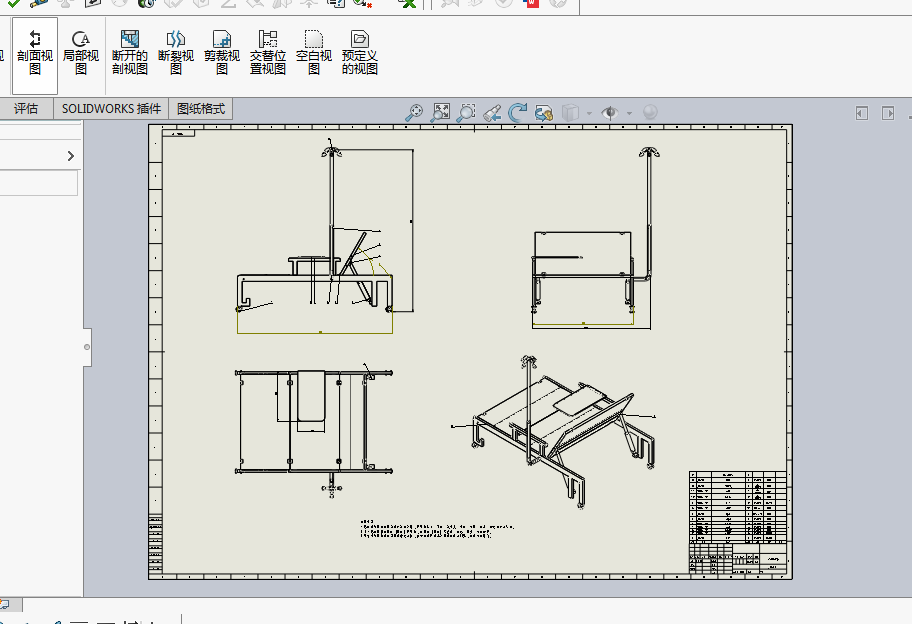Select the 剪裁视图 crop view tool
This screenshot has height=624, width=912.
point(222,54)
